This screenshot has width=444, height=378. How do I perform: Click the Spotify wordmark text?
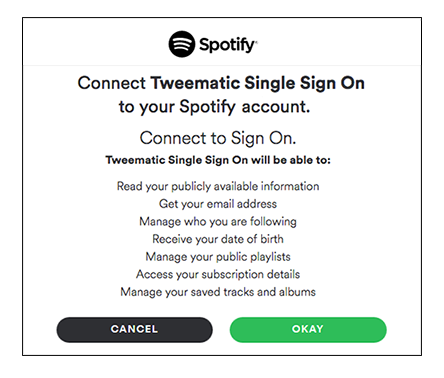227,45
